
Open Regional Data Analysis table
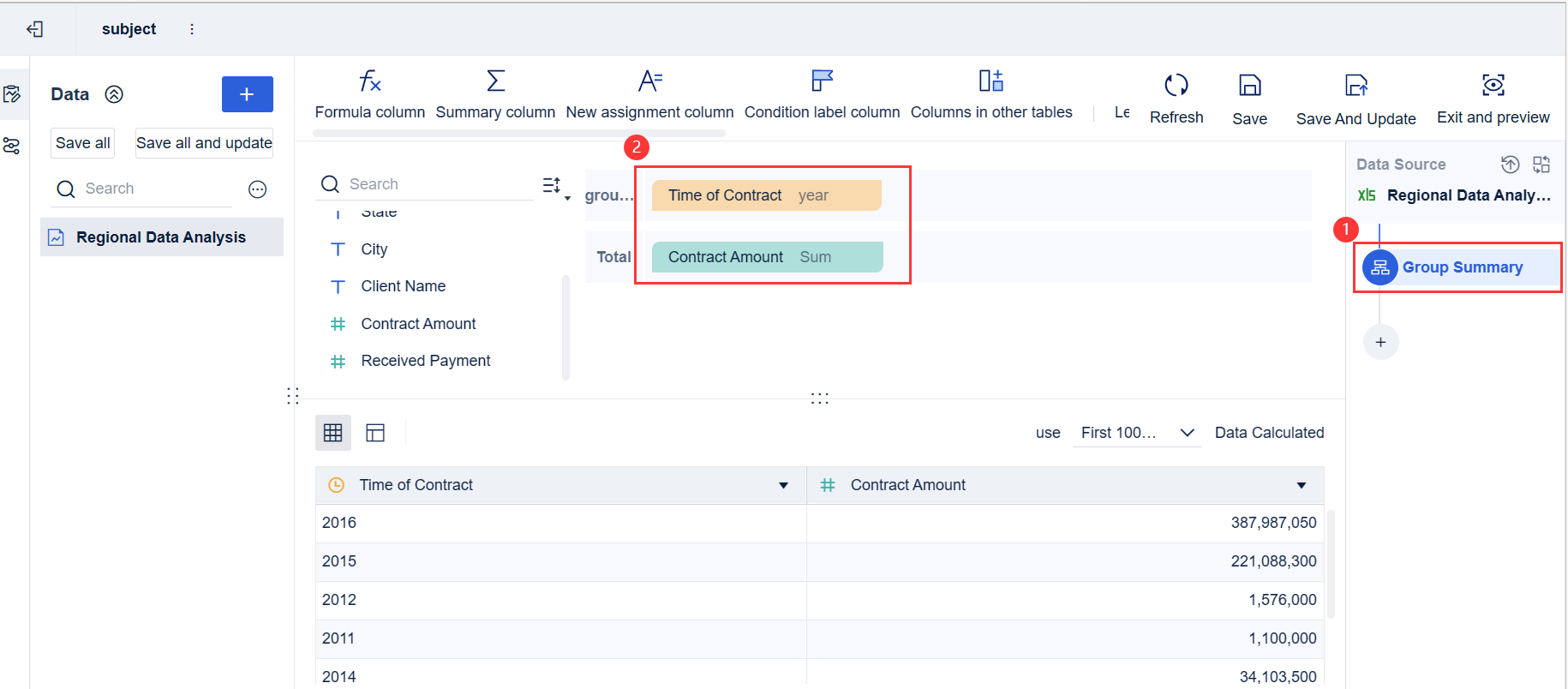160,237
